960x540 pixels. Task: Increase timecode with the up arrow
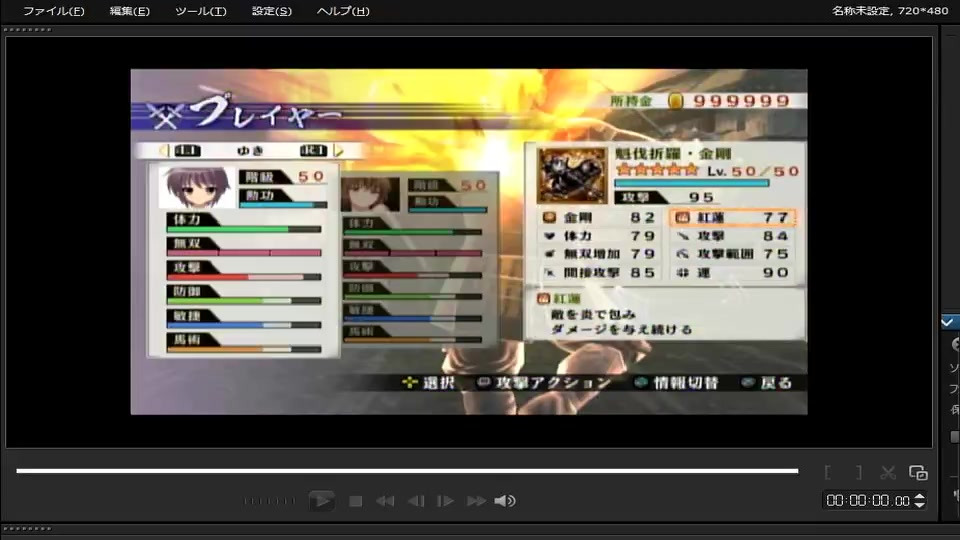coord(920,497)
